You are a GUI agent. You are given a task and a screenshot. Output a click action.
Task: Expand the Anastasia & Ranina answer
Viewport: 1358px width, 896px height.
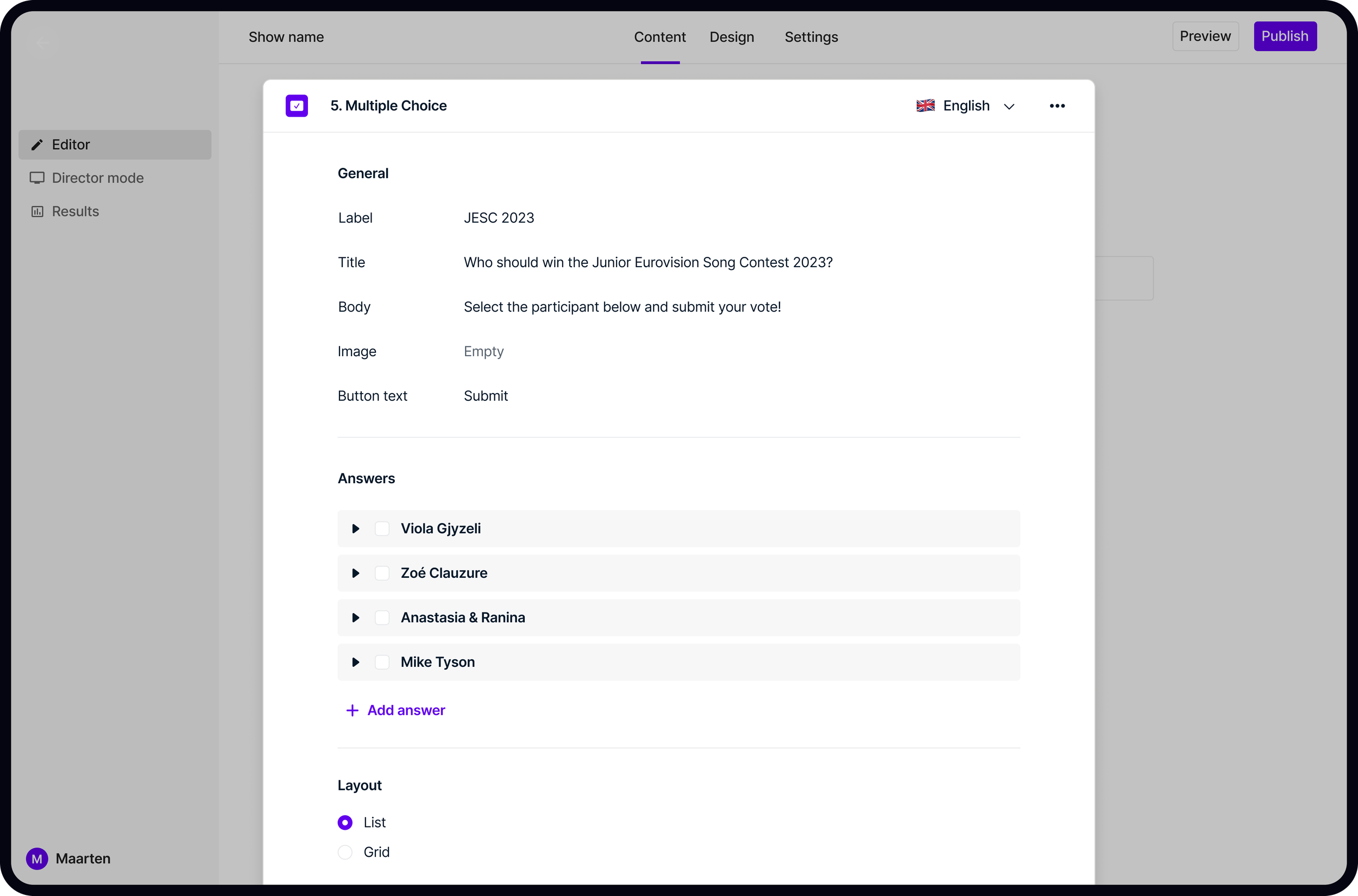(x=355, y=618)
